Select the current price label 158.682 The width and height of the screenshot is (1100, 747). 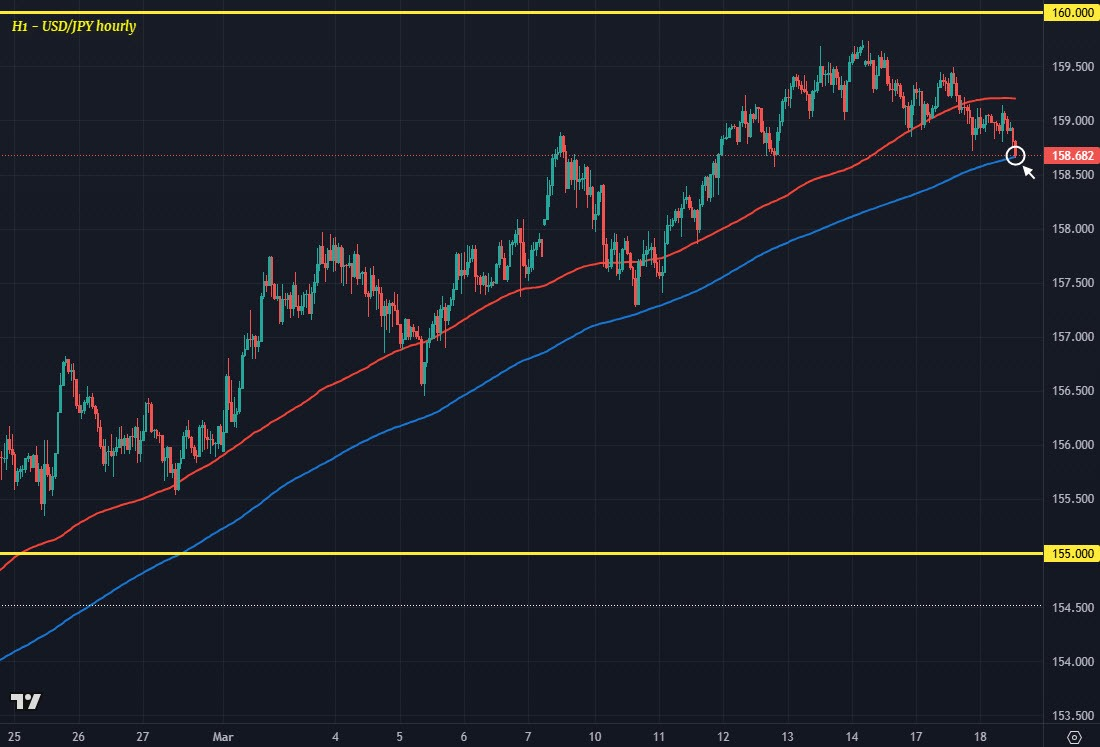pyautogui.click(x=1069, y=155)
